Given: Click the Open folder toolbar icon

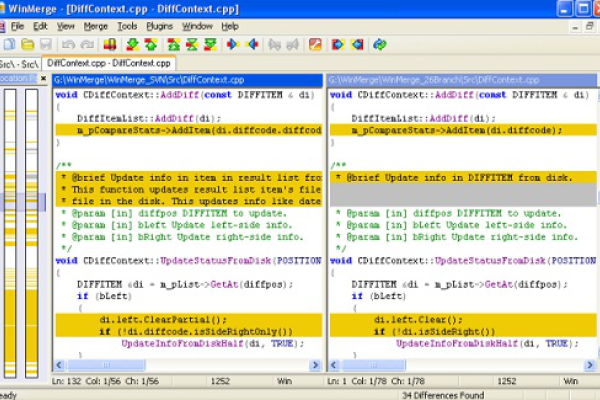Looking at the screenshot, I should (26, 45).
